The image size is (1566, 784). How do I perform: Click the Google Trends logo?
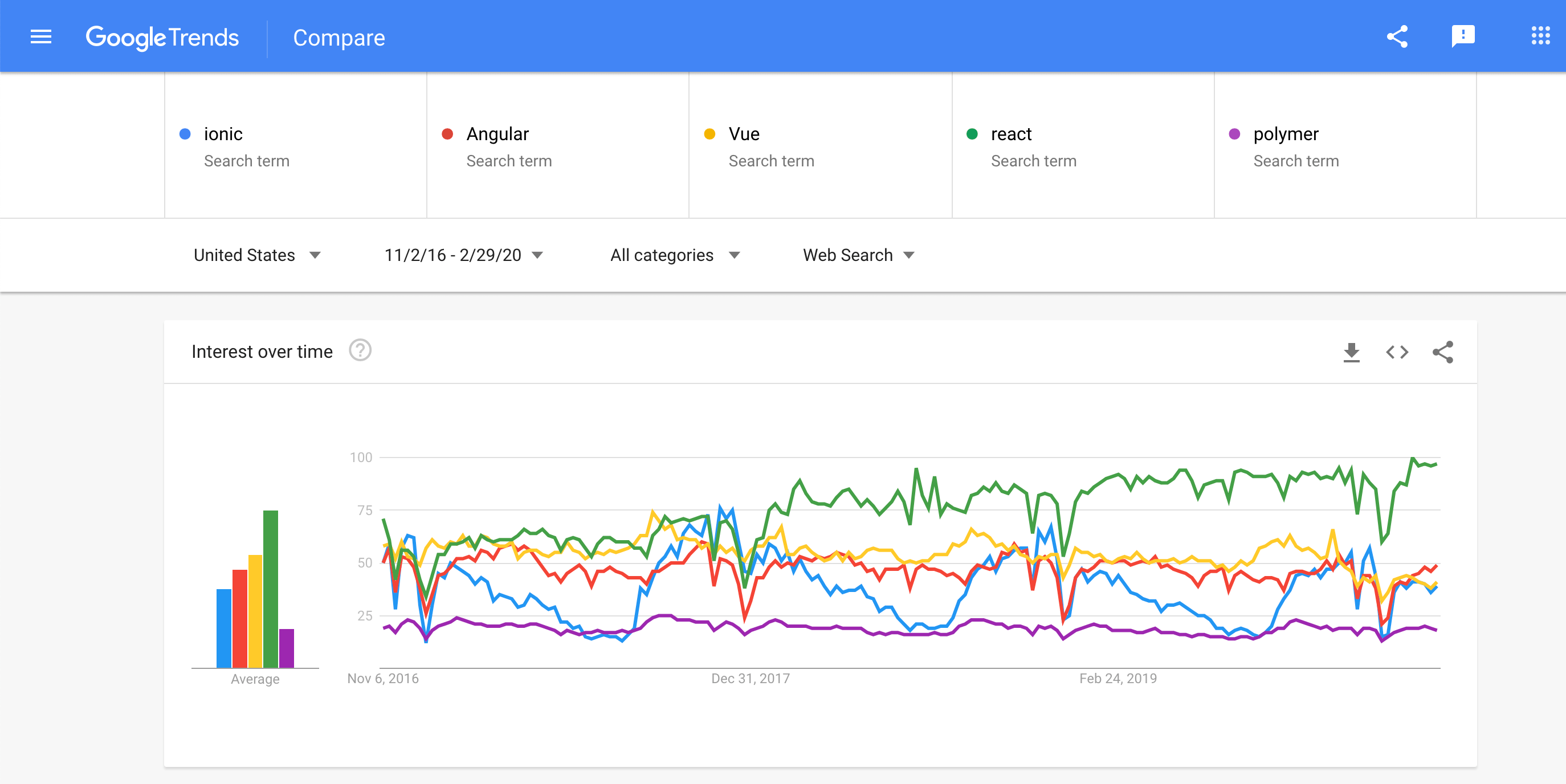click(162, 38)
